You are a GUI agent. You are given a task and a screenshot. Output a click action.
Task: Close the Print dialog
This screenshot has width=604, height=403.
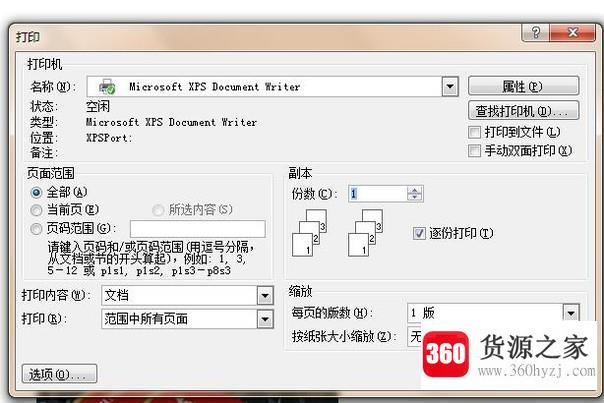pyautogui.click(x=573, y=32)
